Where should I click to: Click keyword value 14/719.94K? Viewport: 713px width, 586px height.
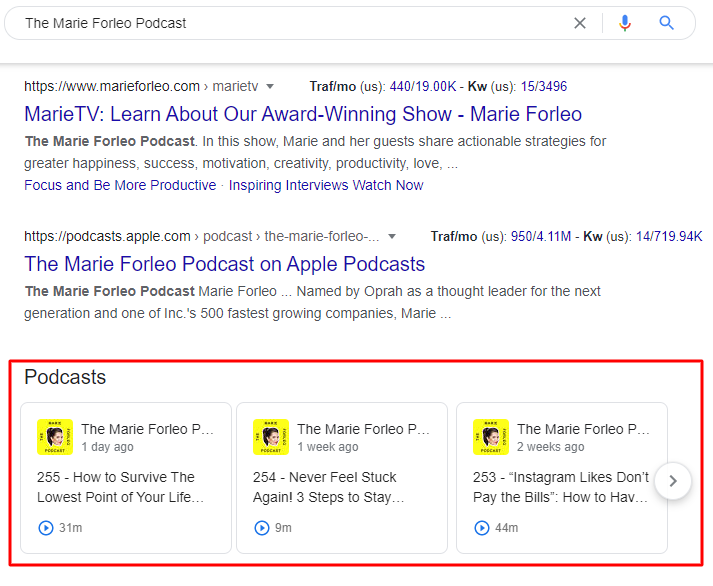(669, 236)
